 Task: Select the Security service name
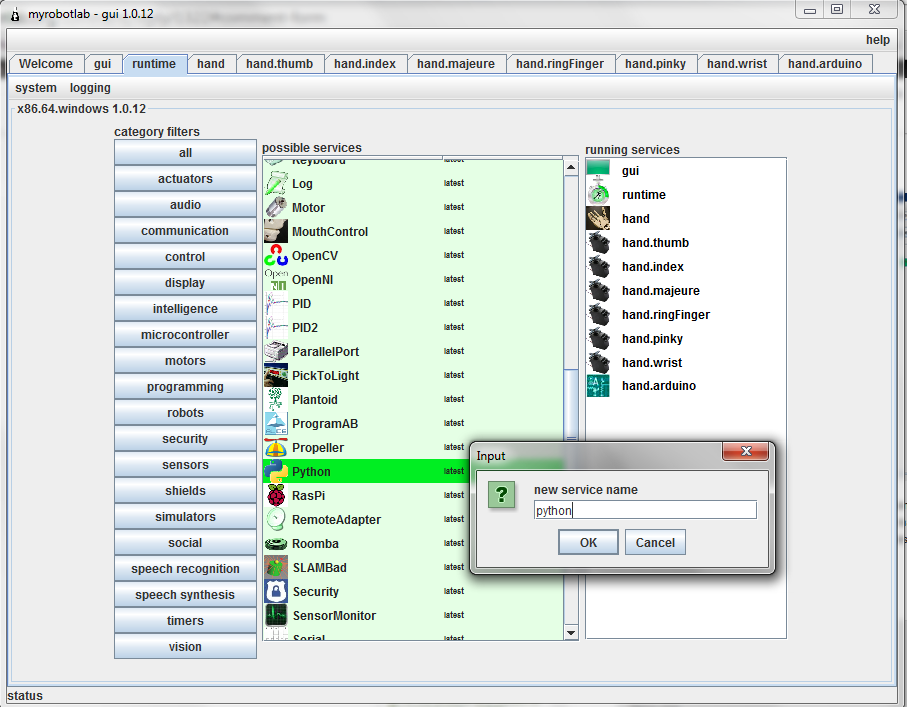(x=315, y=591)
